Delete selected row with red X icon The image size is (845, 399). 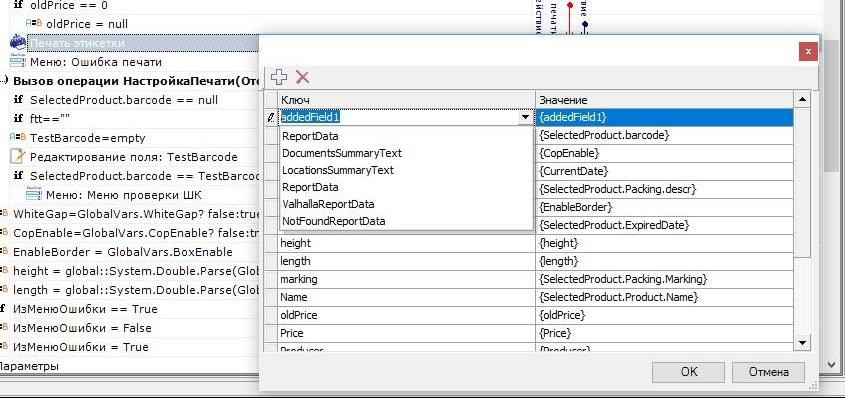click(x=302, y=77)
